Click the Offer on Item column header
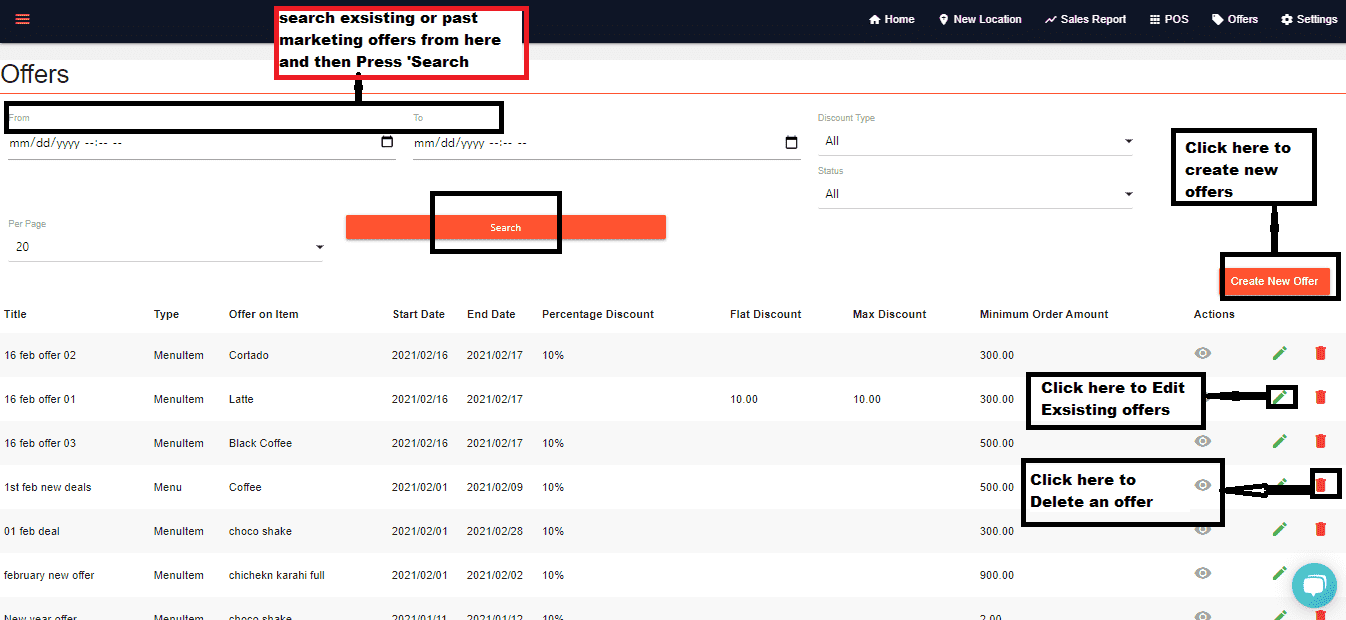The width and height of the screenshot is (1346, 620). pyautogui.click(x=264, y=314)
